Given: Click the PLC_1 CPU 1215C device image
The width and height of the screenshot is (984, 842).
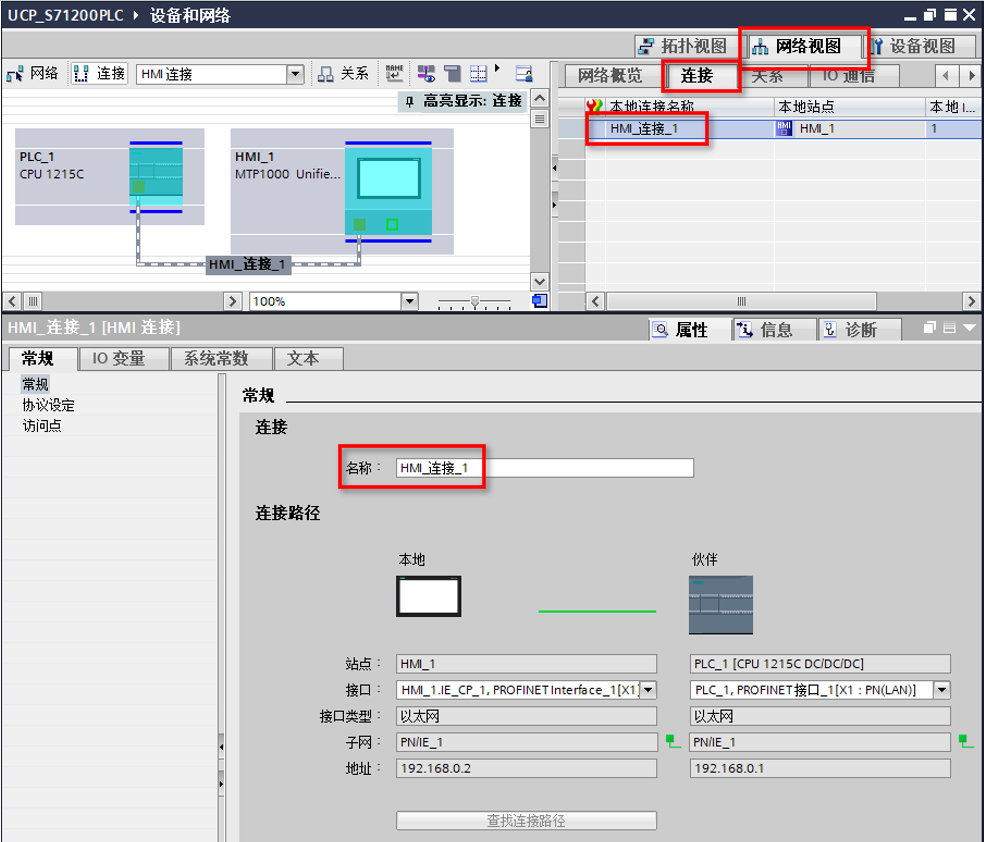Looking at the screenshot, I should point(156,176).
